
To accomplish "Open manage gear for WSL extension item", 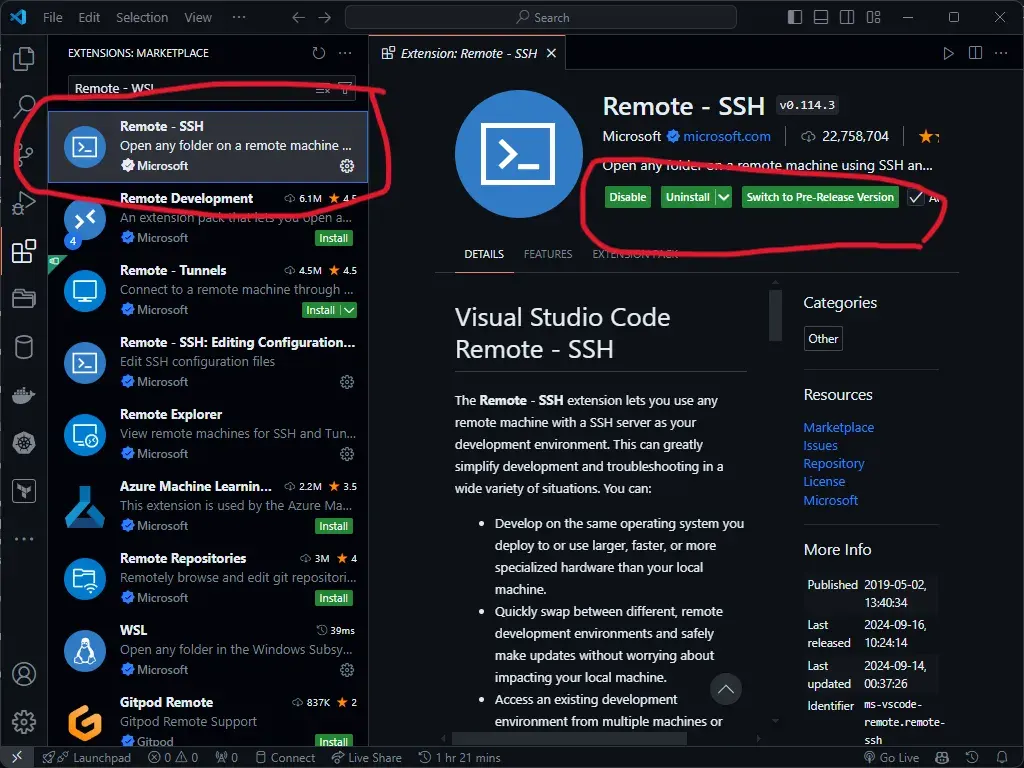I will 347,670.
